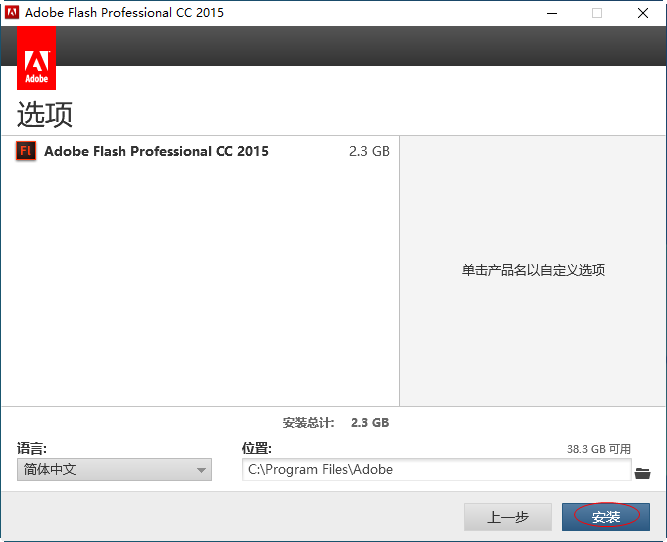Click the 安装总计 total label
667x542 pixels.
pos(308,423)
